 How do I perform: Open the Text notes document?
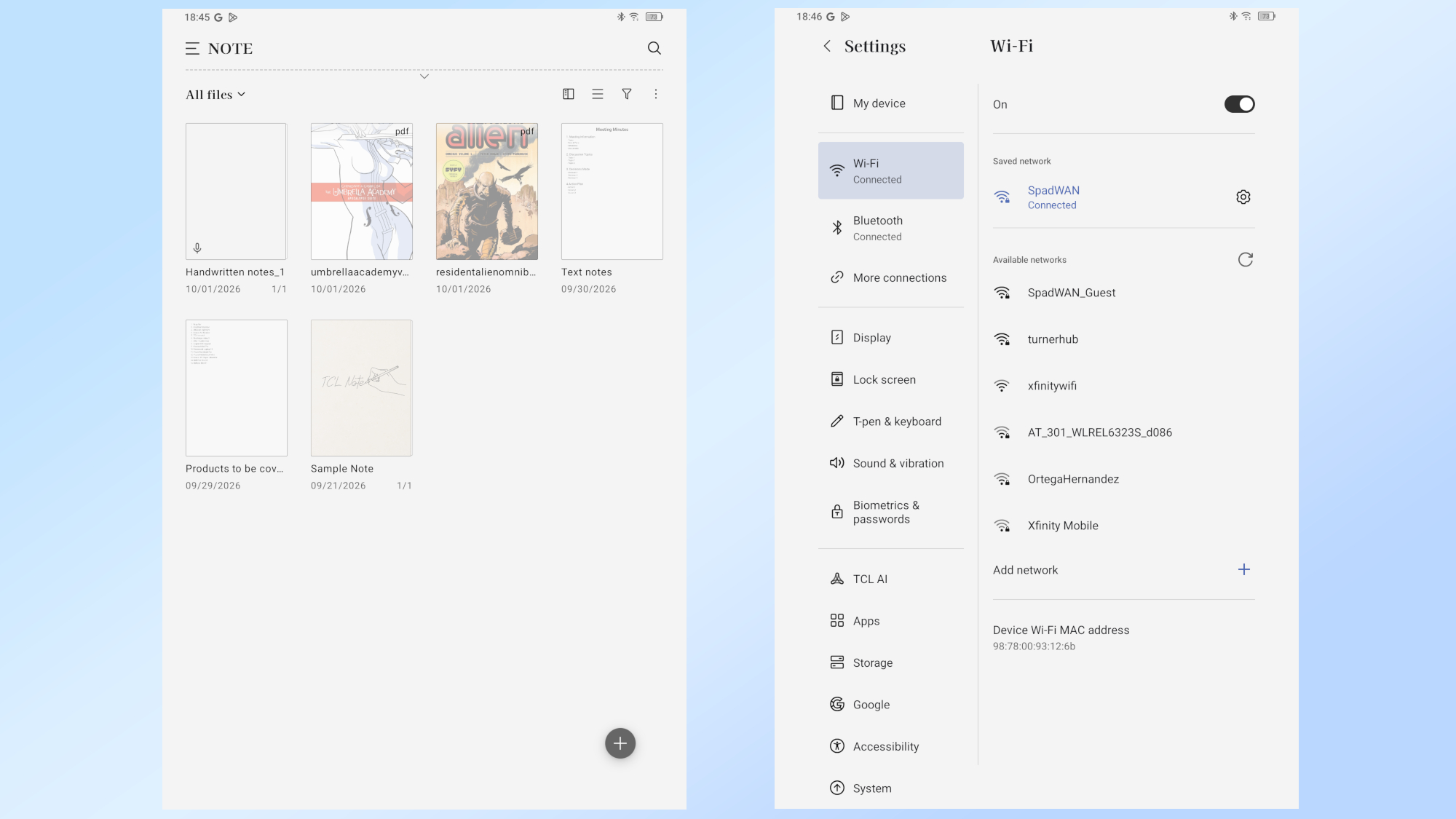pyautogui.click(x=612, y=191)
